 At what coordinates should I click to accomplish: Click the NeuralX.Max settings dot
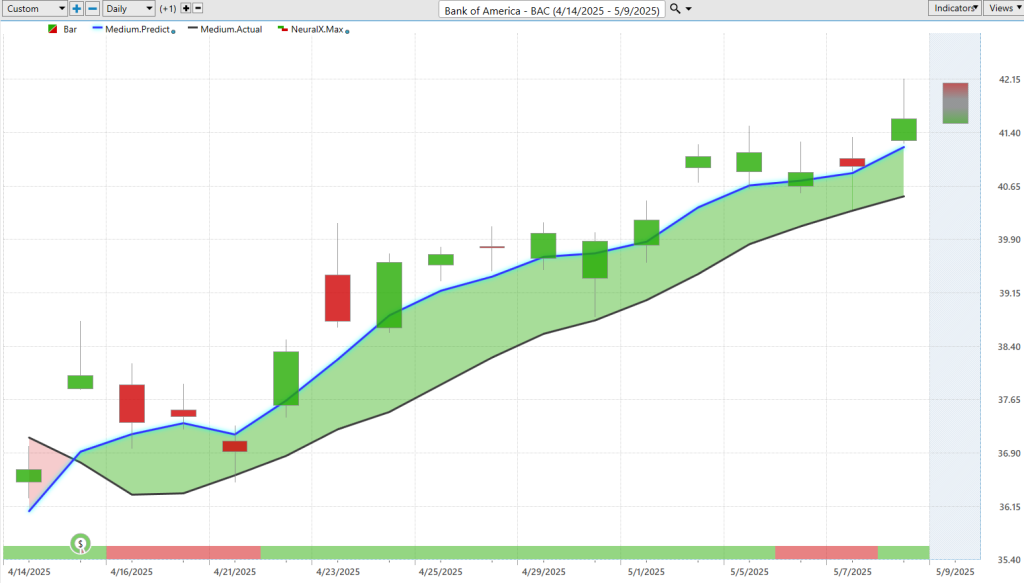[x=347, y=31]
